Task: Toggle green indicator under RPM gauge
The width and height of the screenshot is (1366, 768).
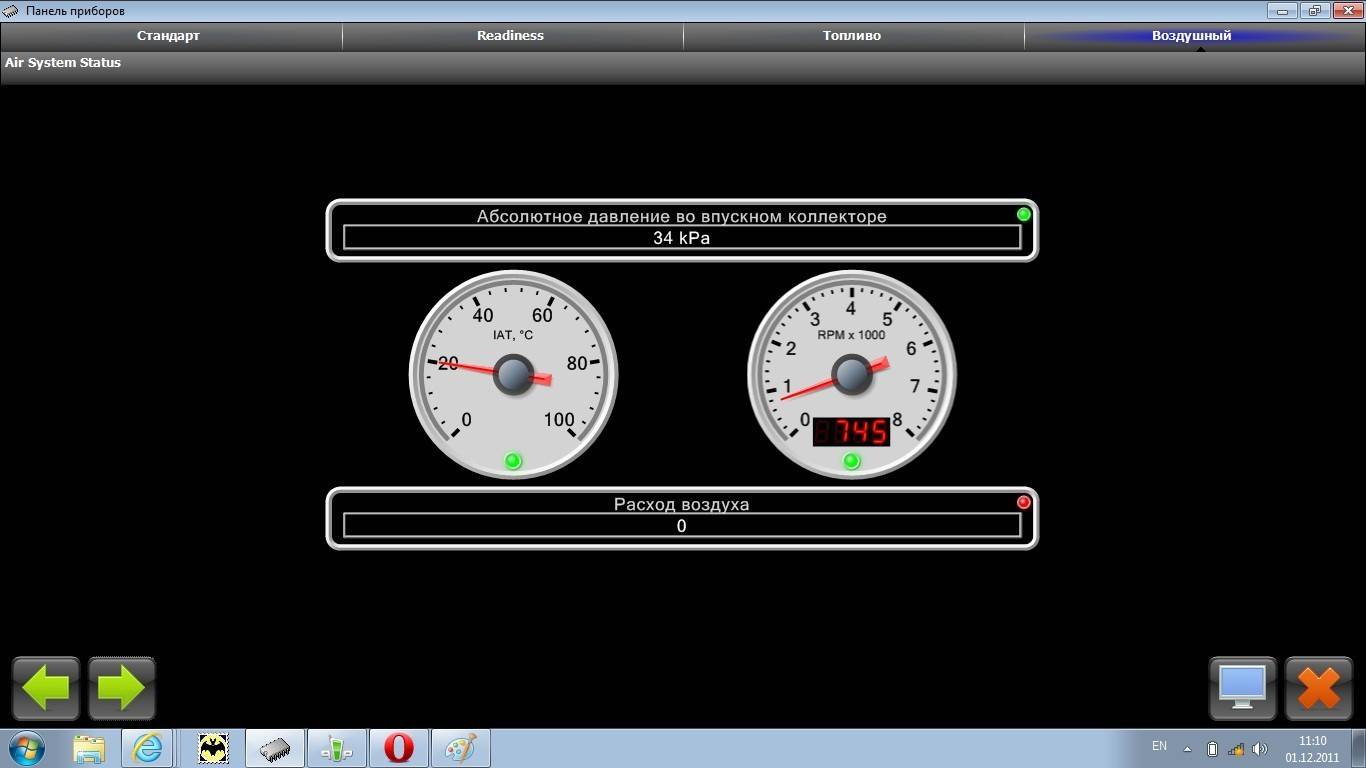Action: (851, 461)
